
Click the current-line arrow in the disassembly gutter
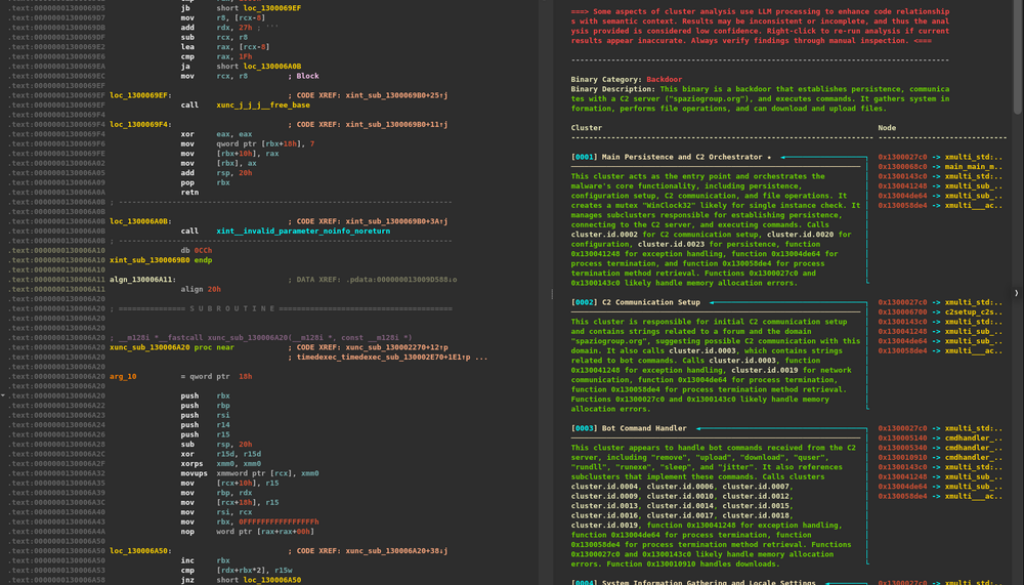tap(4, 396)
